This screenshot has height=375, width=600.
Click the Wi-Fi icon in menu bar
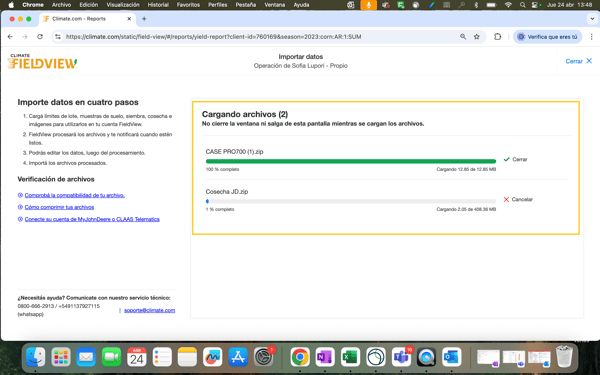pyautogui.click(x=508, y=5)
